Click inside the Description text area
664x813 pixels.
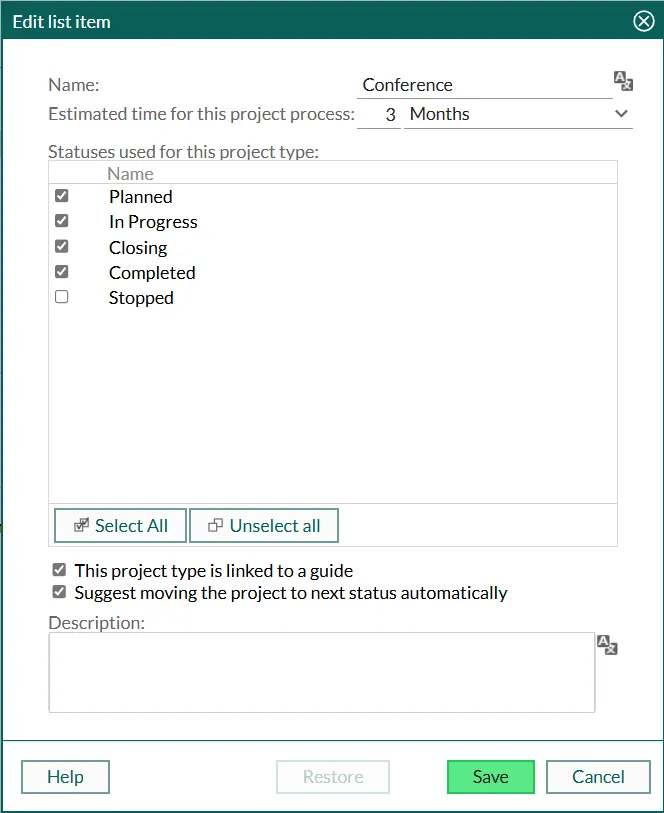(x=321, y=672)
